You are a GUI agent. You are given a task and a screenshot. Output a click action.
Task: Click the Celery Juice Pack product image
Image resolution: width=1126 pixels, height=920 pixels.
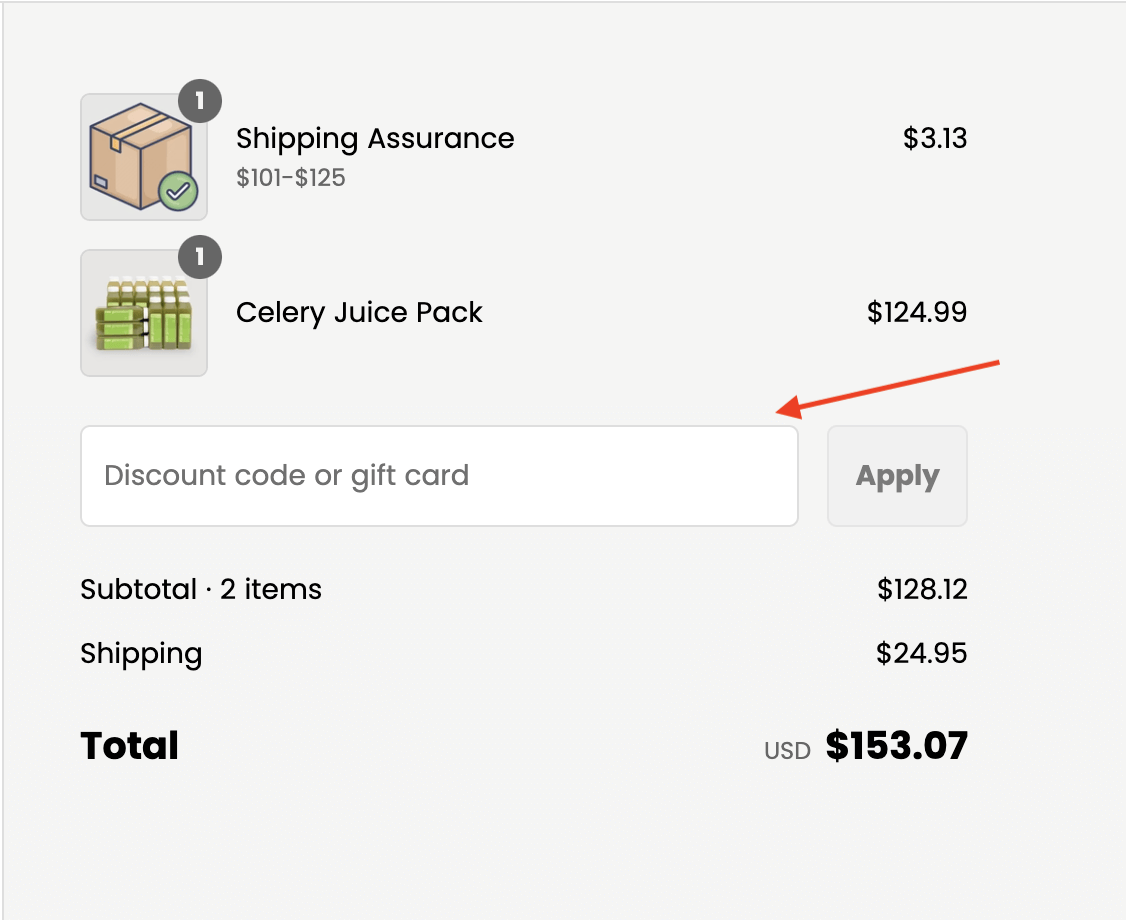[143, 312]
